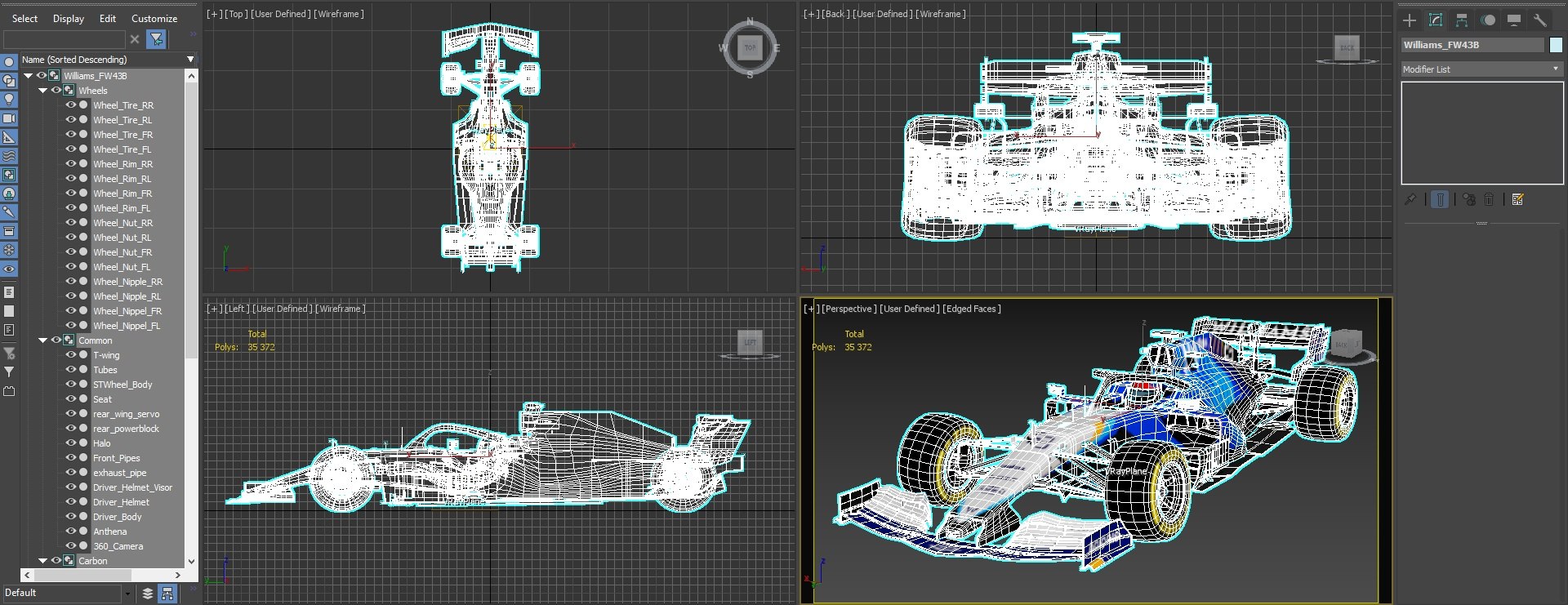Click Perspective viewport label
This screenshot has height=605, width=1568.
(848, 309)
